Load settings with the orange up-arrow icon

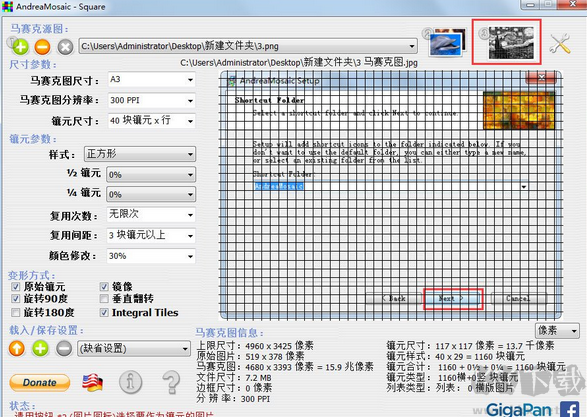pyautogui.click(x=17, y=348)
